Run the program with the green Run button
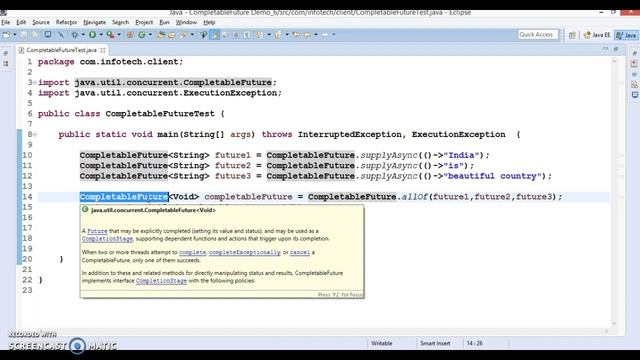 [93, 35]
